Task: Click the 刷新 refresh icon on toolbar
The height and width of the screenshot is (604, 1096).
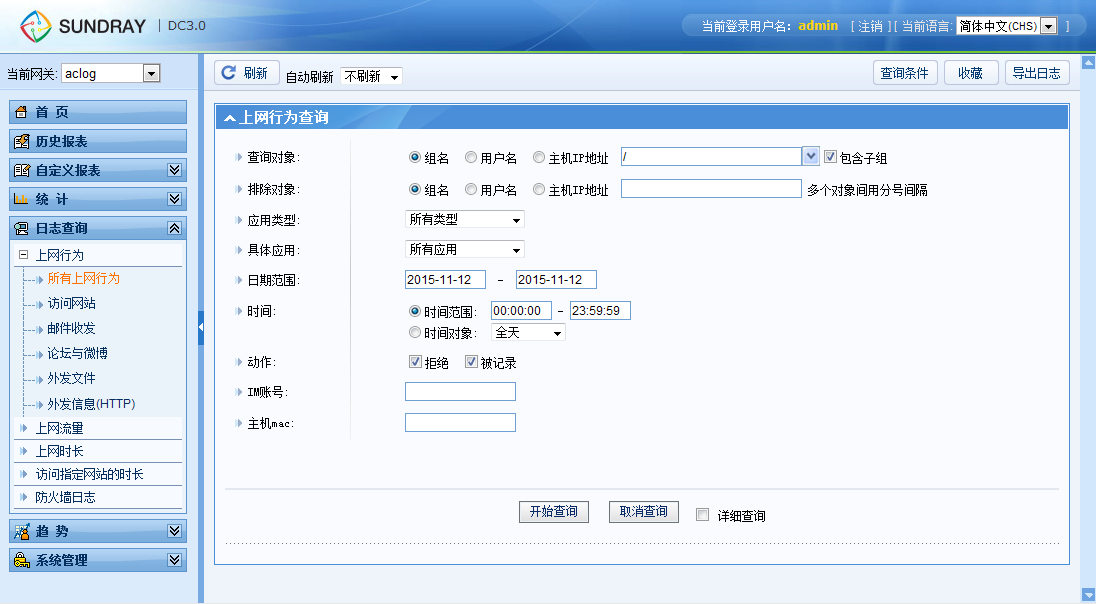Action: click(228, 74)
